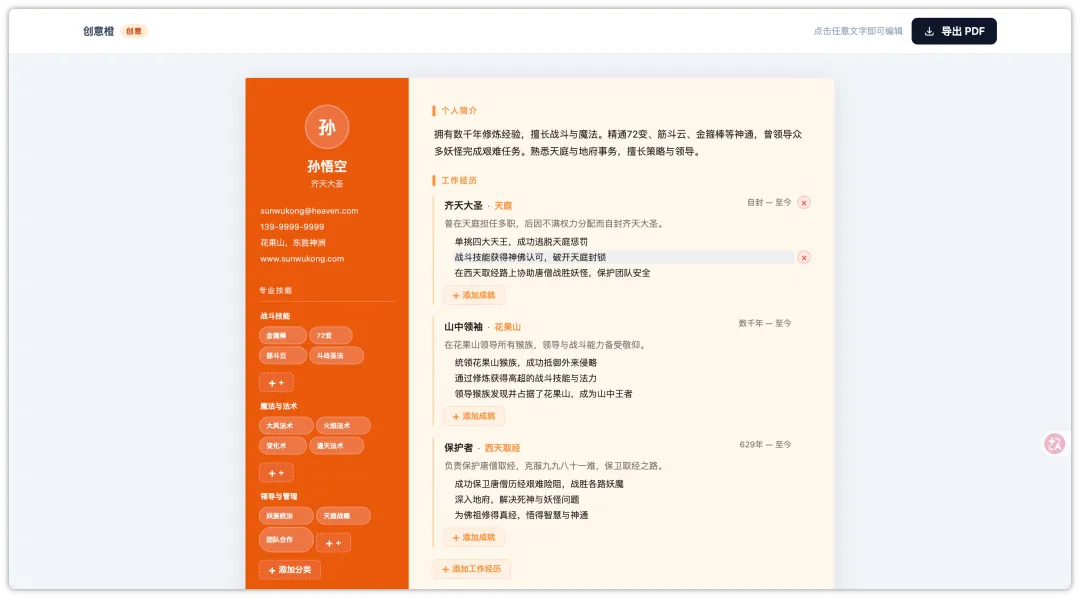Image resolution: width=1080 pixels, height=598 pixels.
Task: Click the 添加分类 add category button
Action: pyautogui.click(x=289, y=570)
